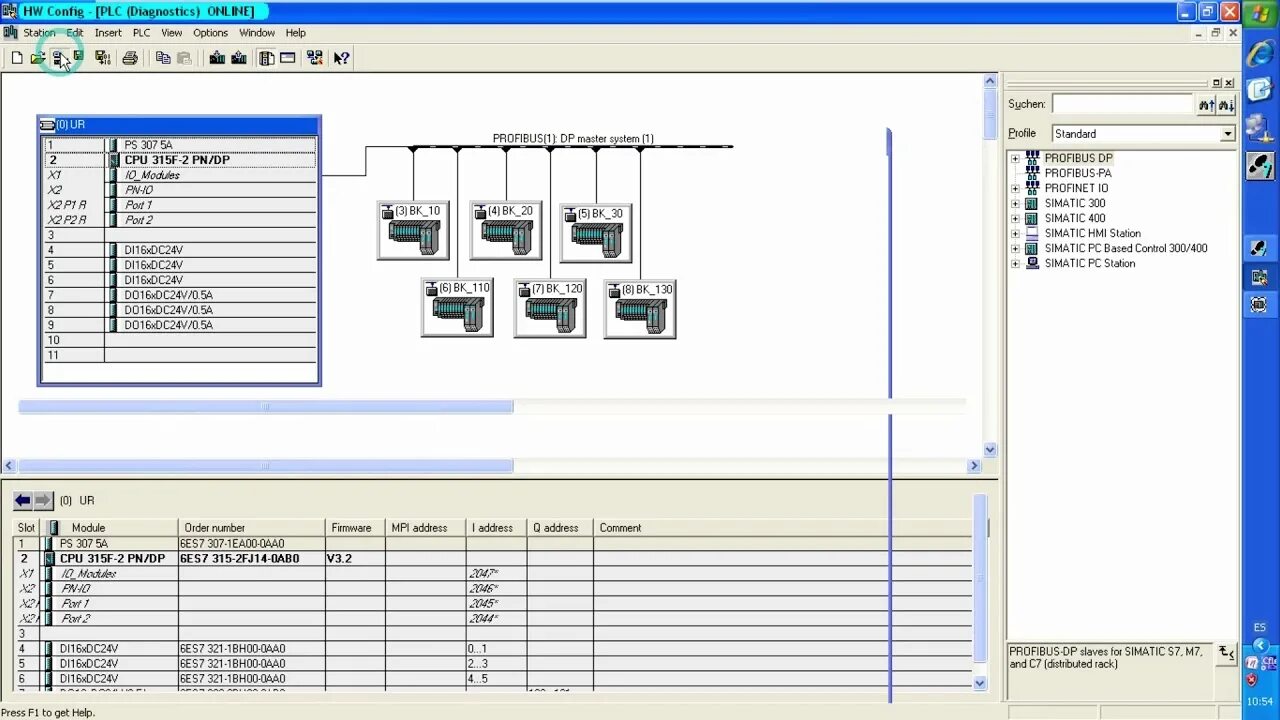
Task: Open the Window menu
Action: click(257, 33)
